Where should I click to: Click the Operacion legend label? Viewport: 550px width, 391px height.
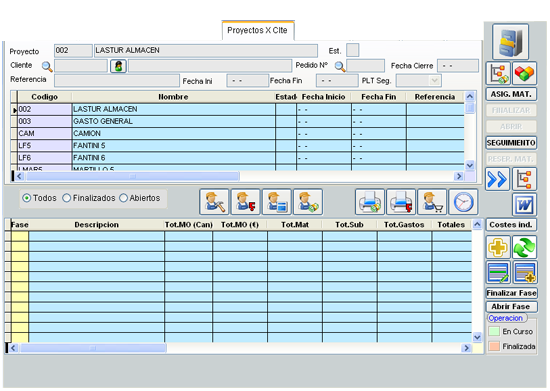(x=506, y=318)
